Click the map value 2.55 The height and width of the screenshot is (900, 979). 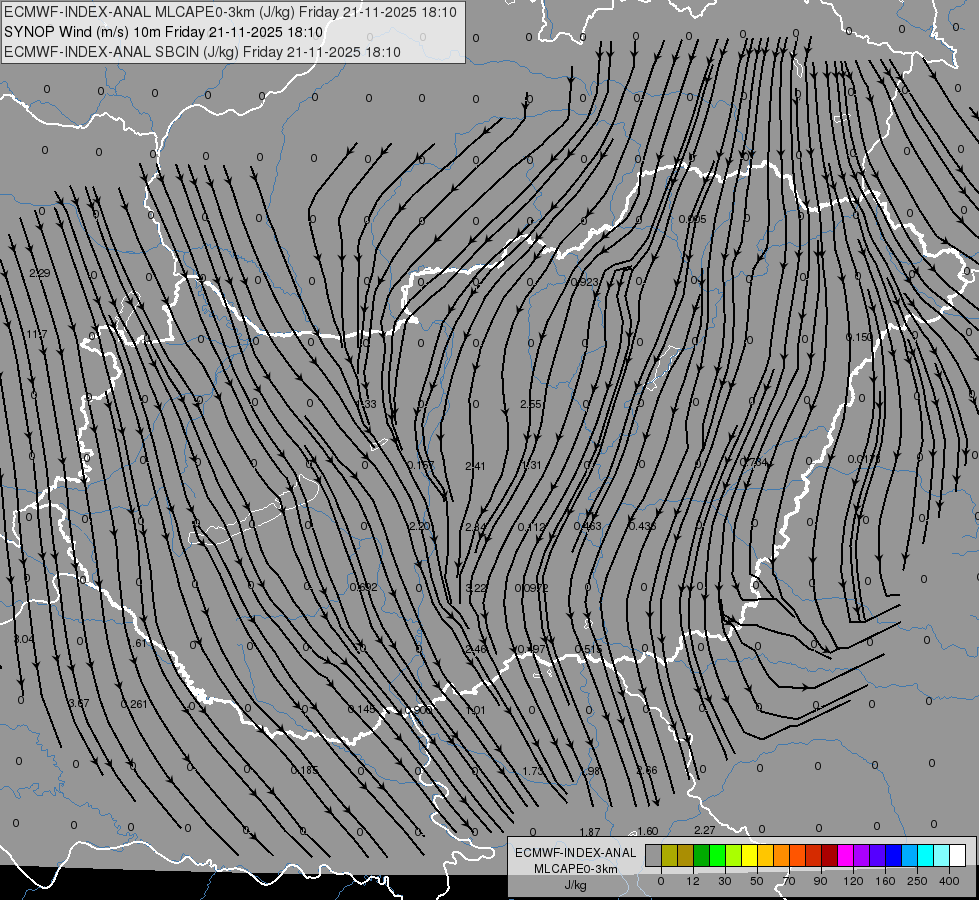point(531,404)
